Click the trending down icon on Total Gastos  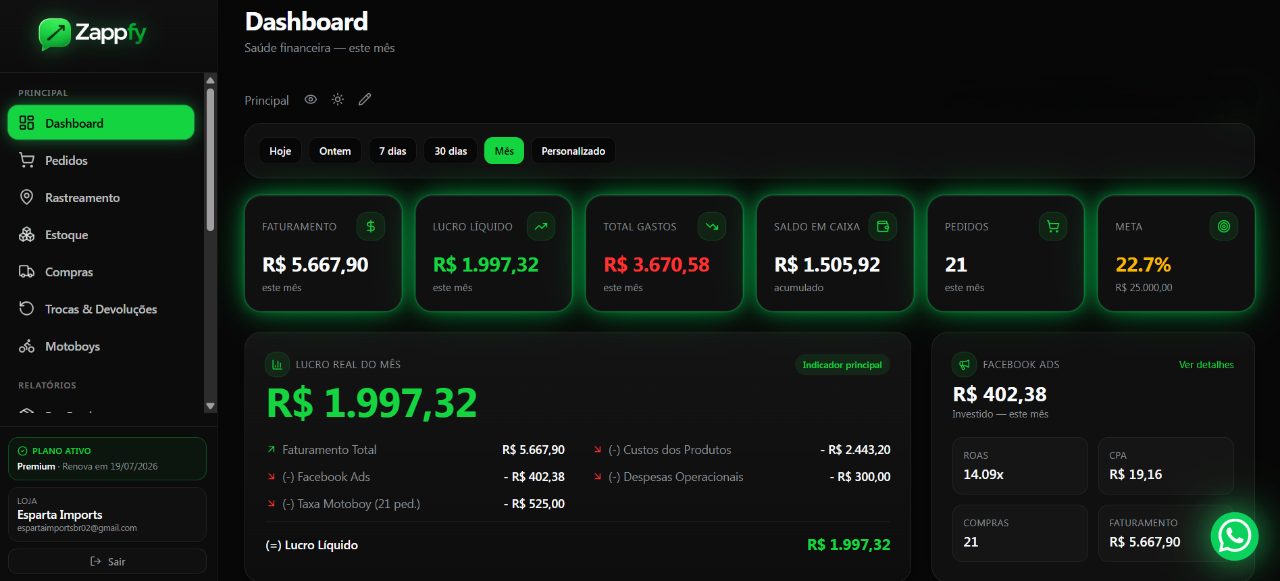tap(712, 227)
